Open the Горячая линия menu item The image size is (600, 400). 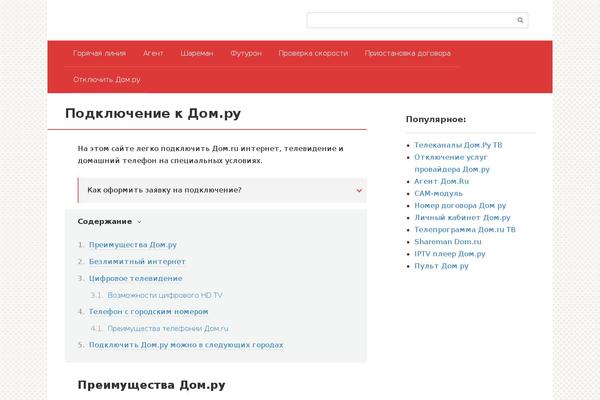point(99,54)
